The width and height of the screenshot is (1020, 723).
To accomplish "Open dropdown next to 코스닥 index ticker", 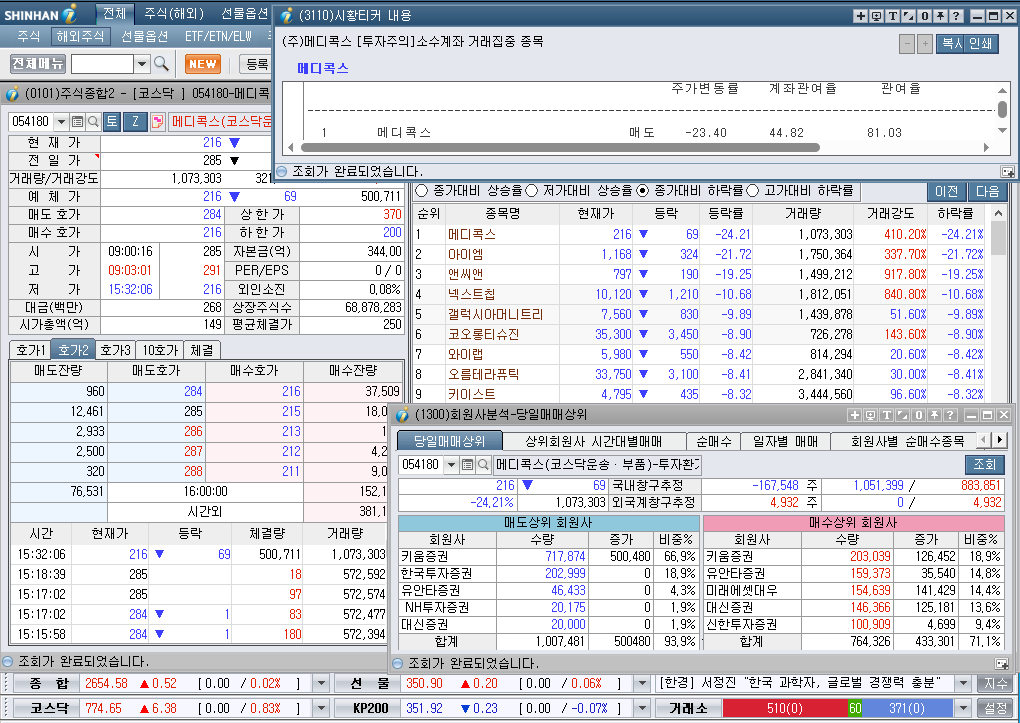I will point(321,708).
